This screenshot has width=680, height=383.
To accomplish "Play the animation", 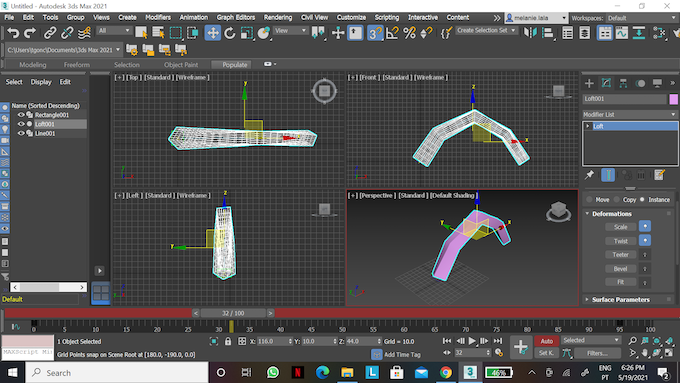I will 472,341.
